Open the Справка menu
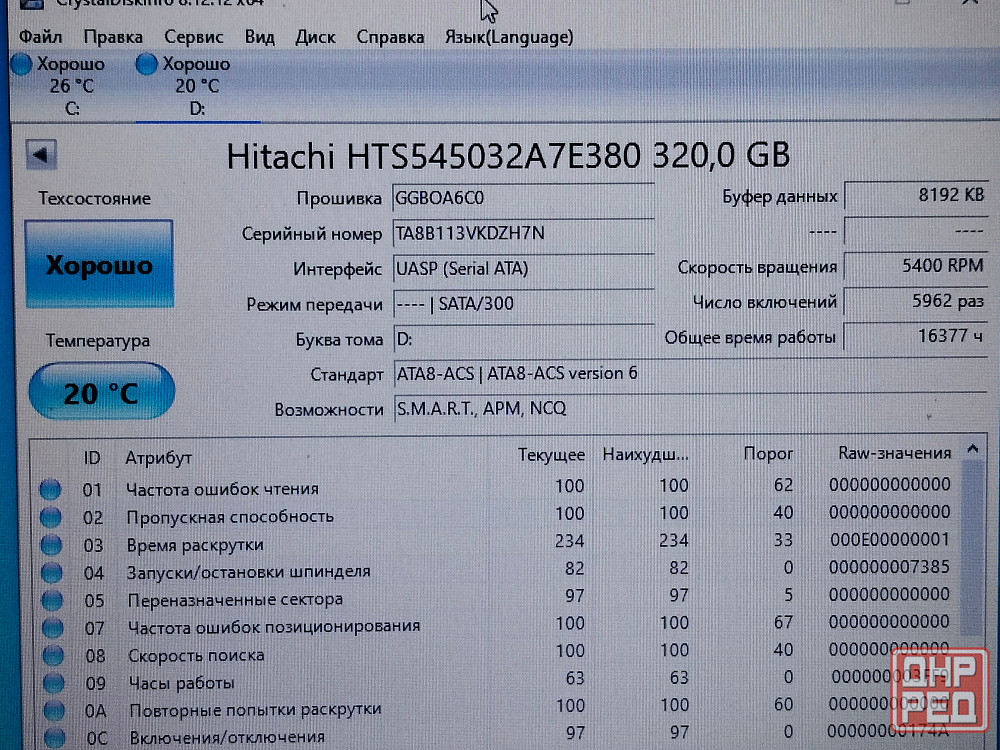 (390, 37)
